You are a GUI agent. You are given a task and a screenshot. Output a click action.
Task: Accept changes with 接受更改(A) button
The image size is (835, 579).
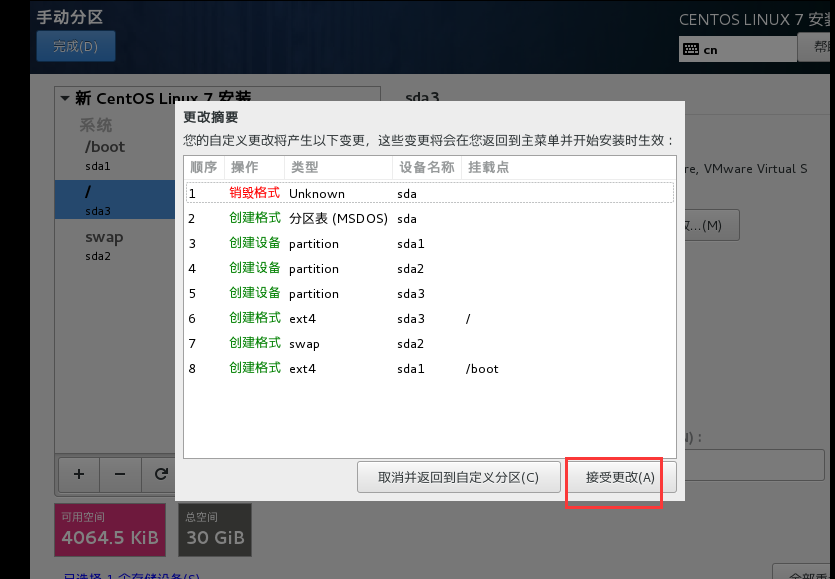click(x=620, y=477)
